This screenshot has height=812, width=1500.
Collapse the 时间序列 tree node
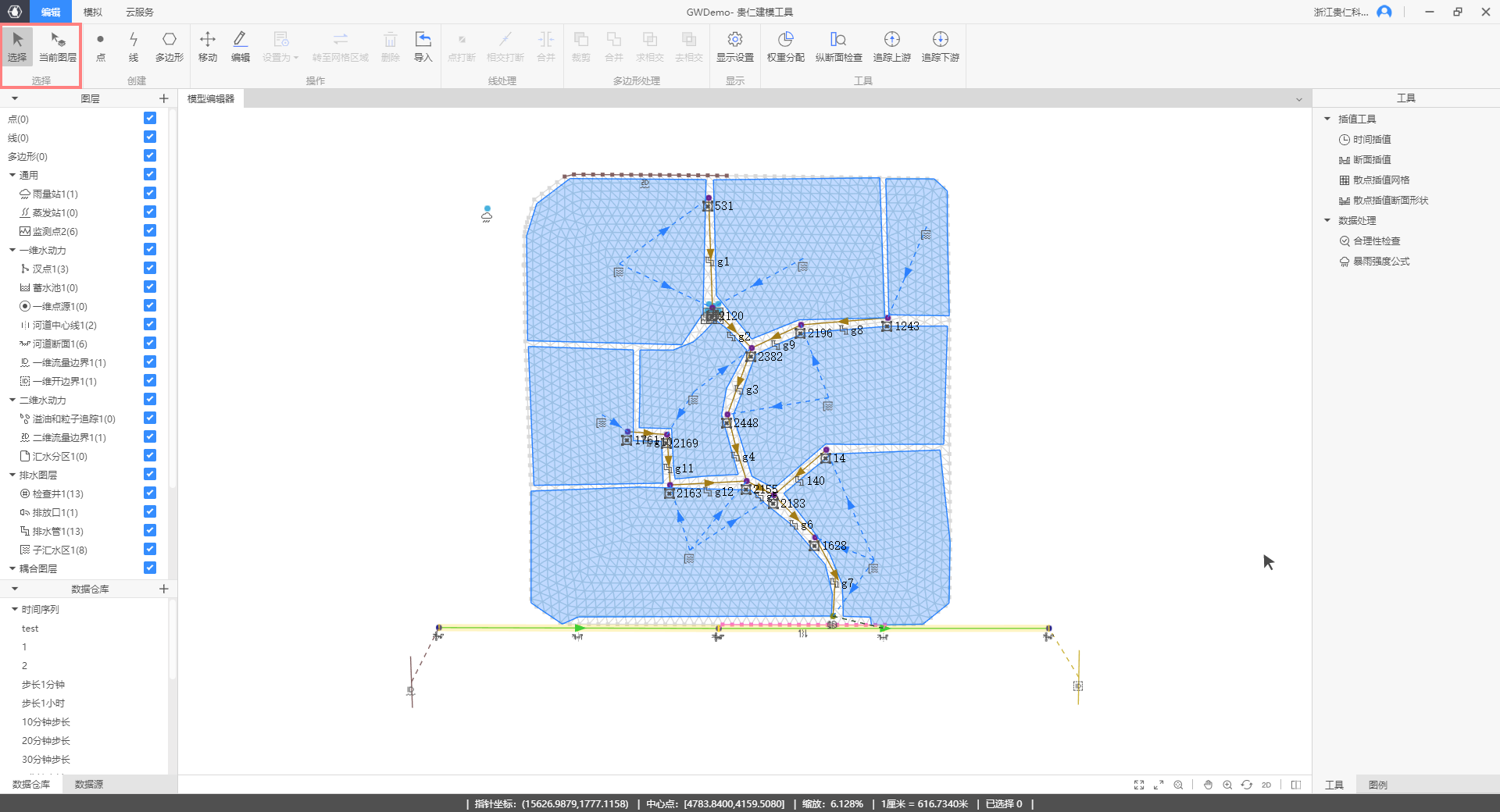(15, 609)
